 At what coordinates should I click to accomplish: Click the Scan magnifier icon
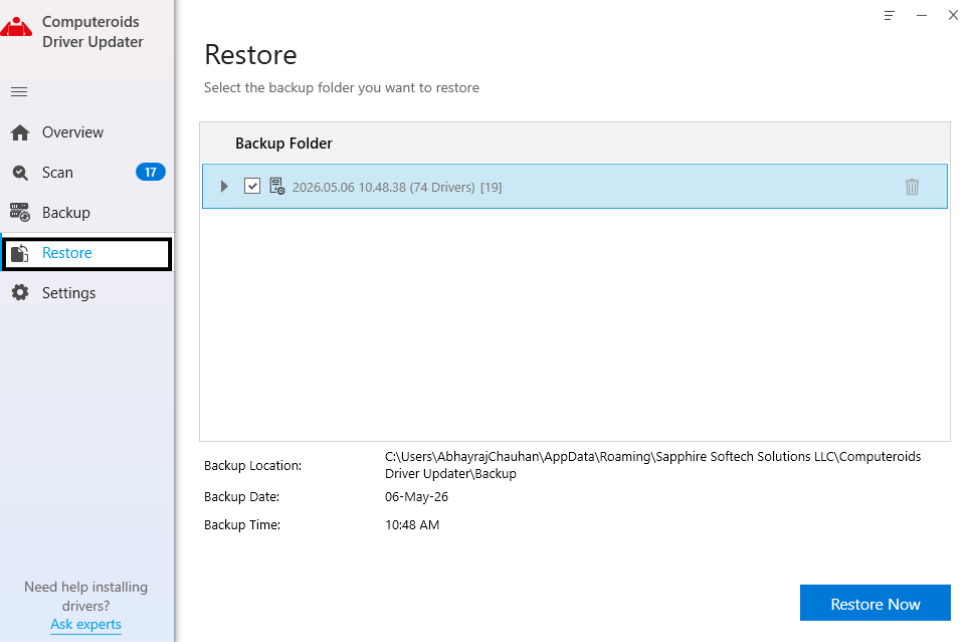click(x=20, y=173)
